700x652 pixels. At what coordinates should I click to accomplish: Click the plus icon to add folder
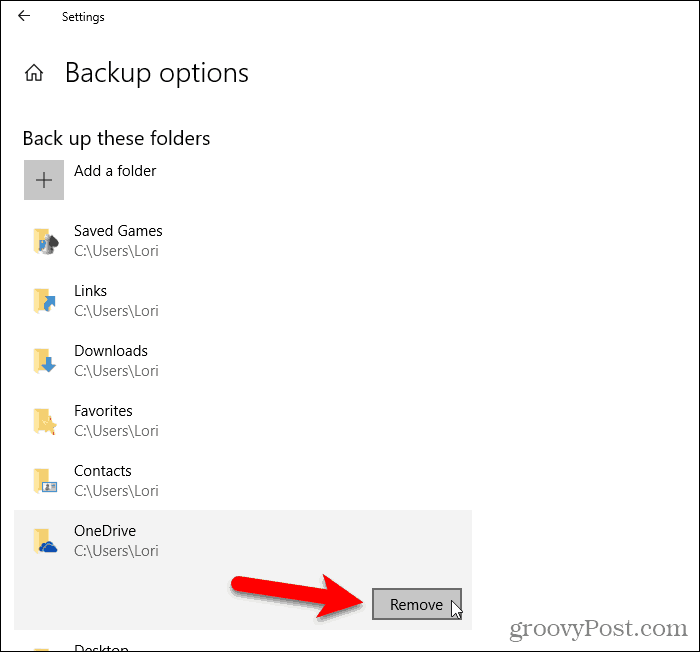44,180
